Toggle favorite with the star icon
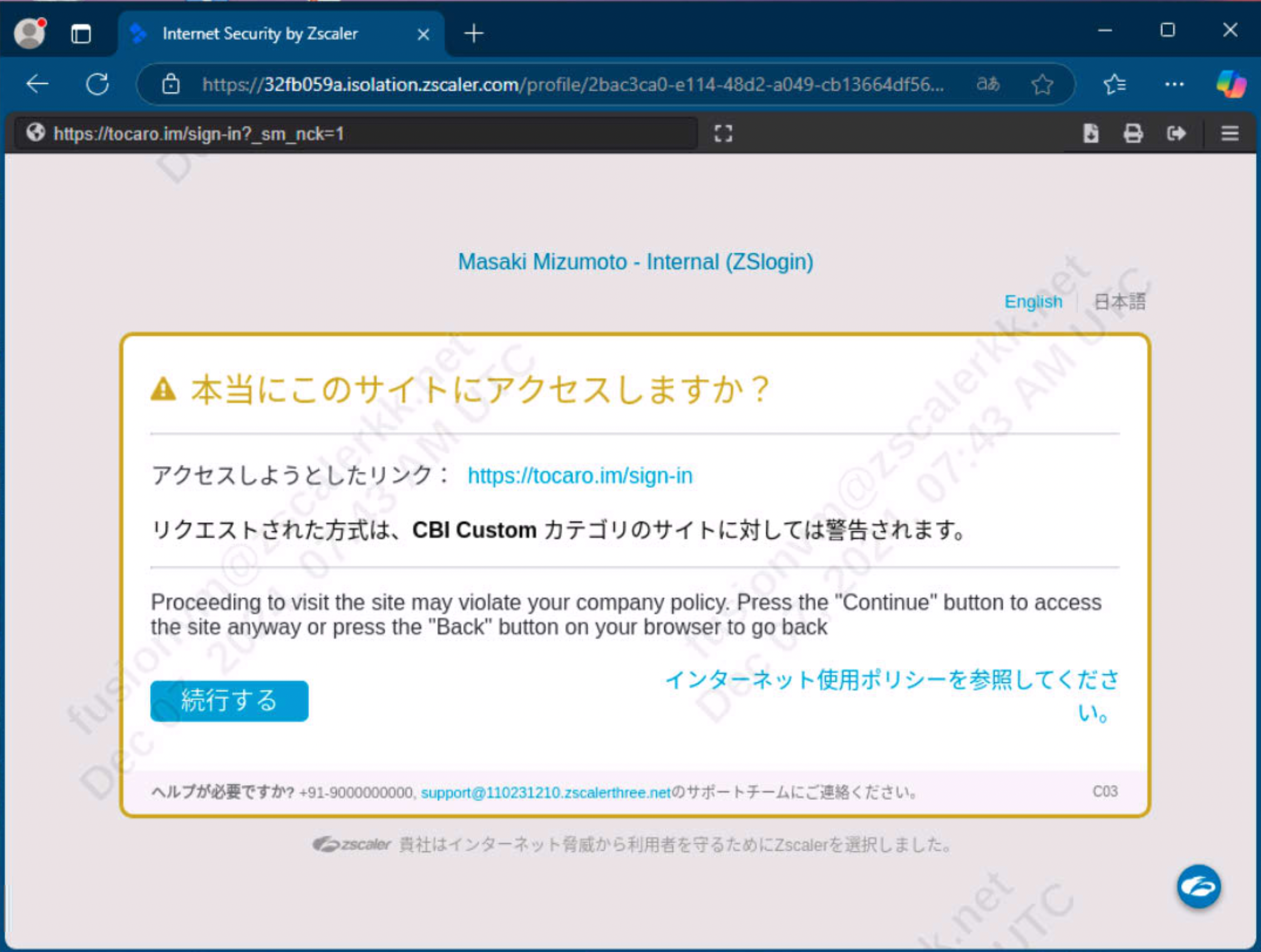Screen dimensions: 1261x952 [1041, 84]
